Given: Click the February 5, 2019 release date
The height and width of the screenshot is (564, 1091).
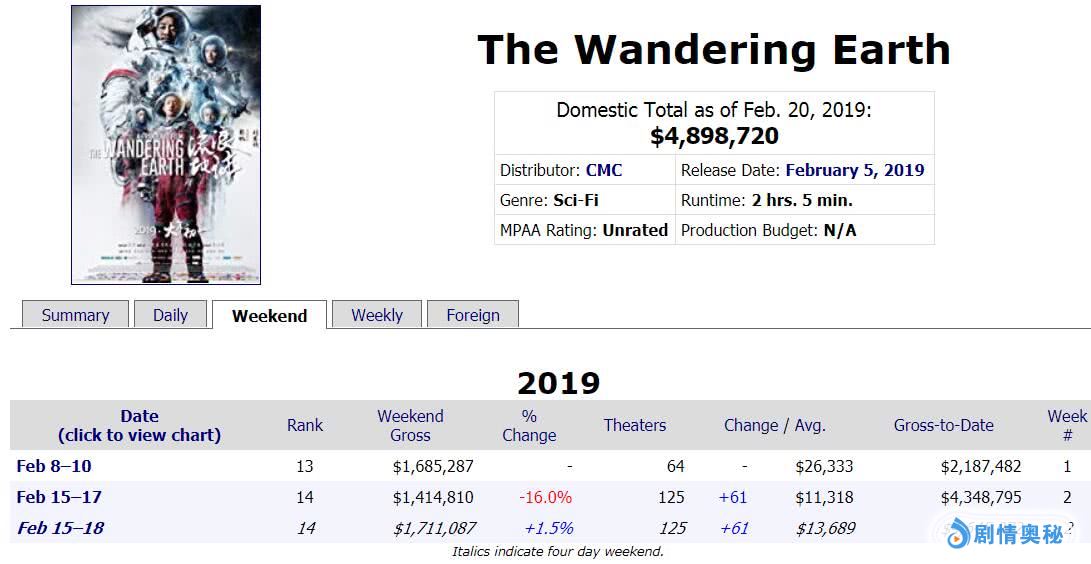Looking at the screenshot, I should (x=854, y=170).
